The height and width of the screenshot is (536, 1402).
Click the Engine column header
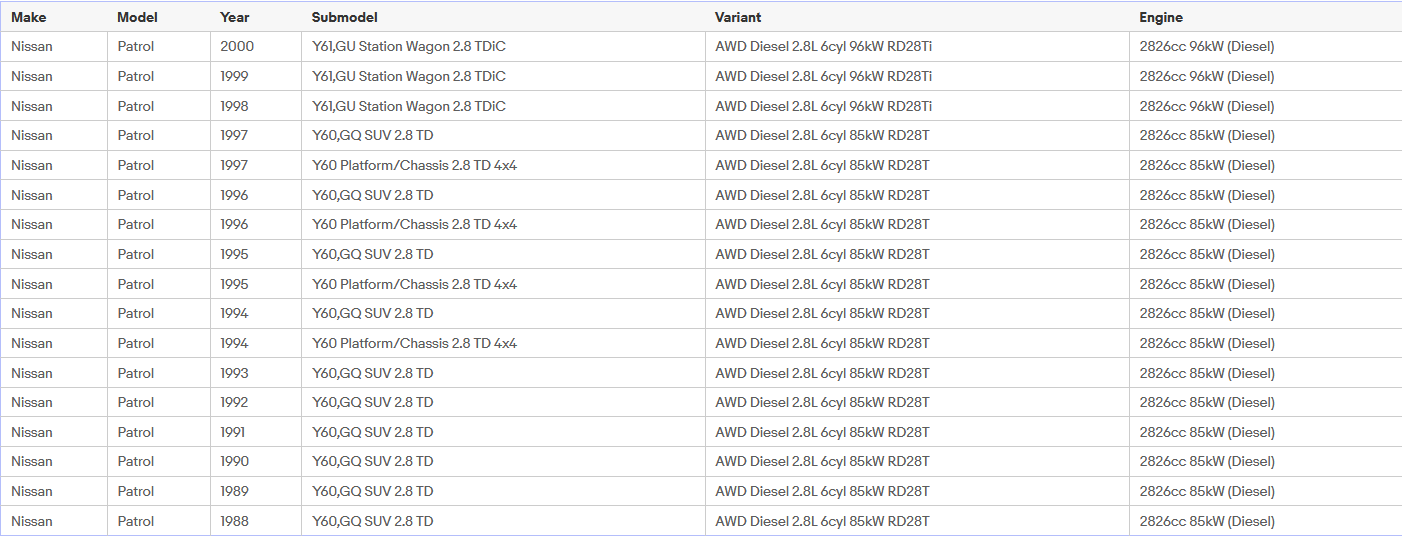(x=1265, y=17)
